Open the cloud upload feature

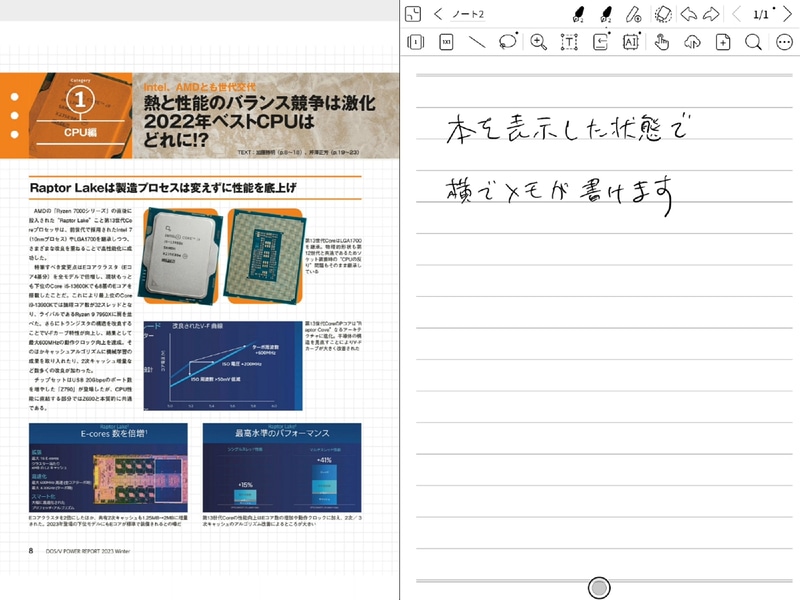coord(692,43)
